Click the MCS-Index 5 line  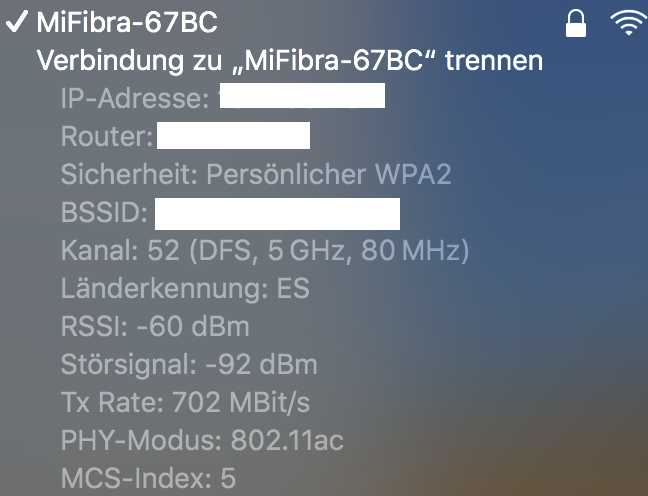pyautogui.click(x=148, y=477)
